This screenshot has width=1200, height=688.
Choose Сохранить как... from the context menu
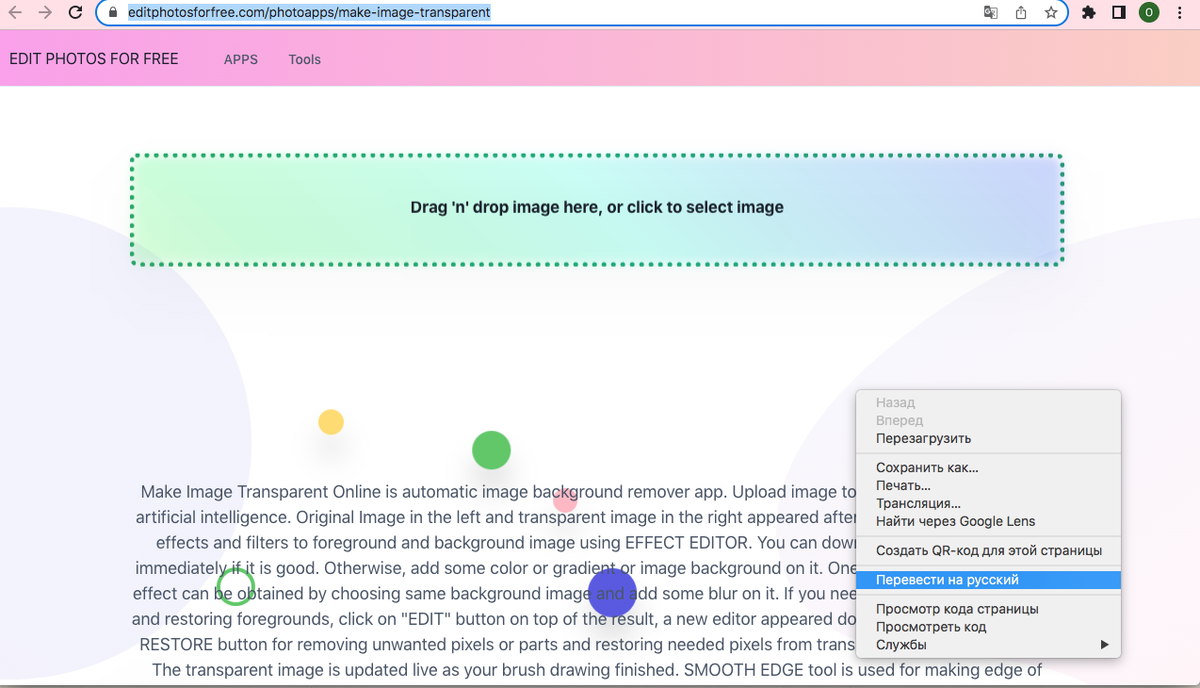coord(988,467)
